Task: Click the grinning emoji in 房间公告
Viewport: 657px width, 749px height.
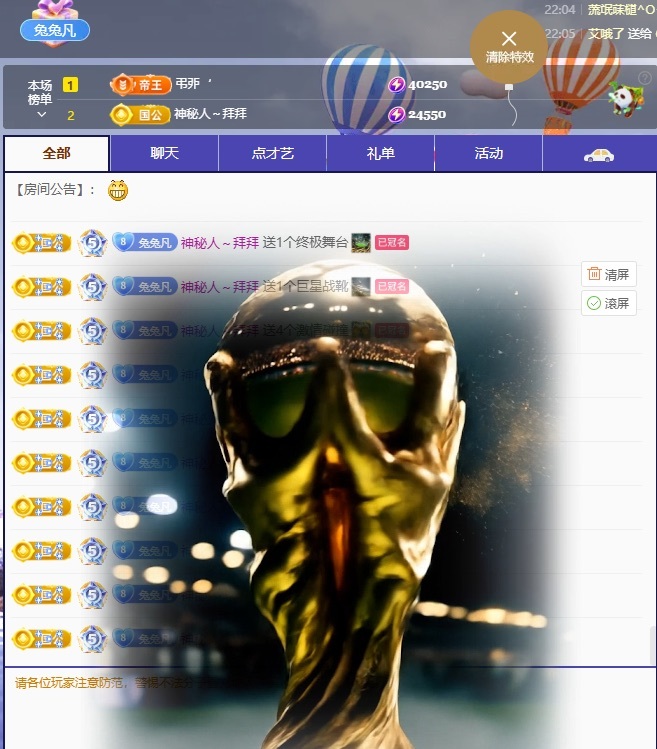Action: coord(118,191)
